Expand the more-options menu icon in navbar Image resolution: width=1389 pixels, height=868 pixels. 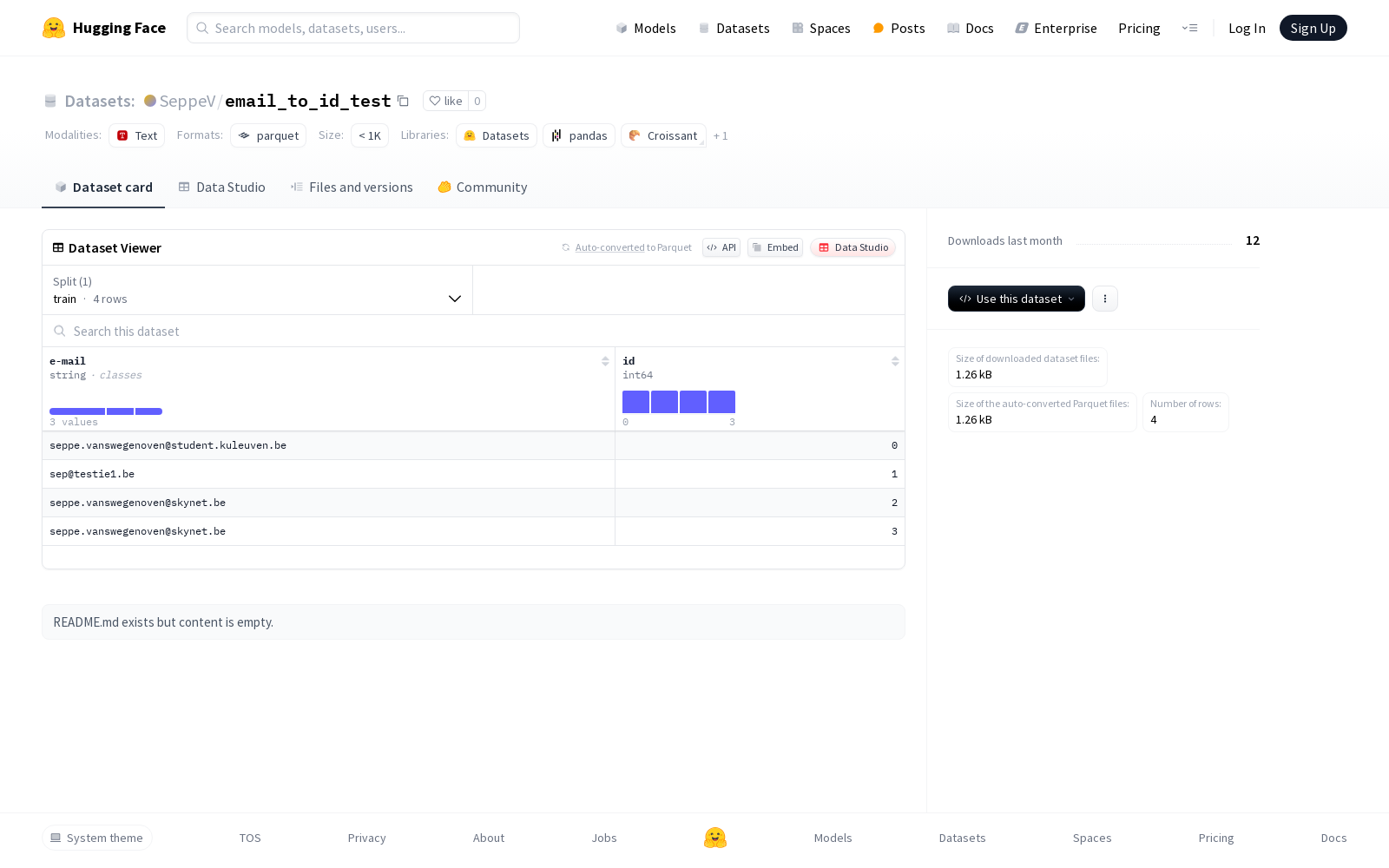pos(1189,29)
